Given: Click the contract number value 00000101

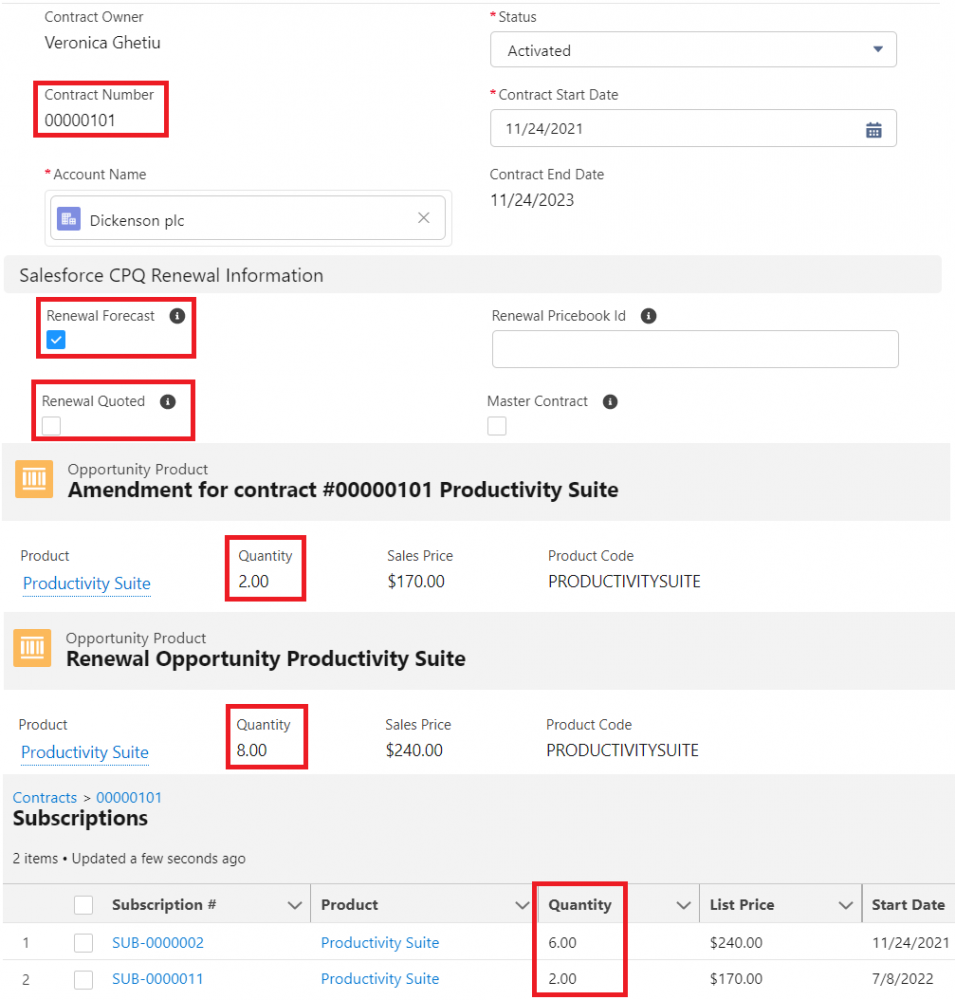Looking at the screenshot, I should [80, 121].
